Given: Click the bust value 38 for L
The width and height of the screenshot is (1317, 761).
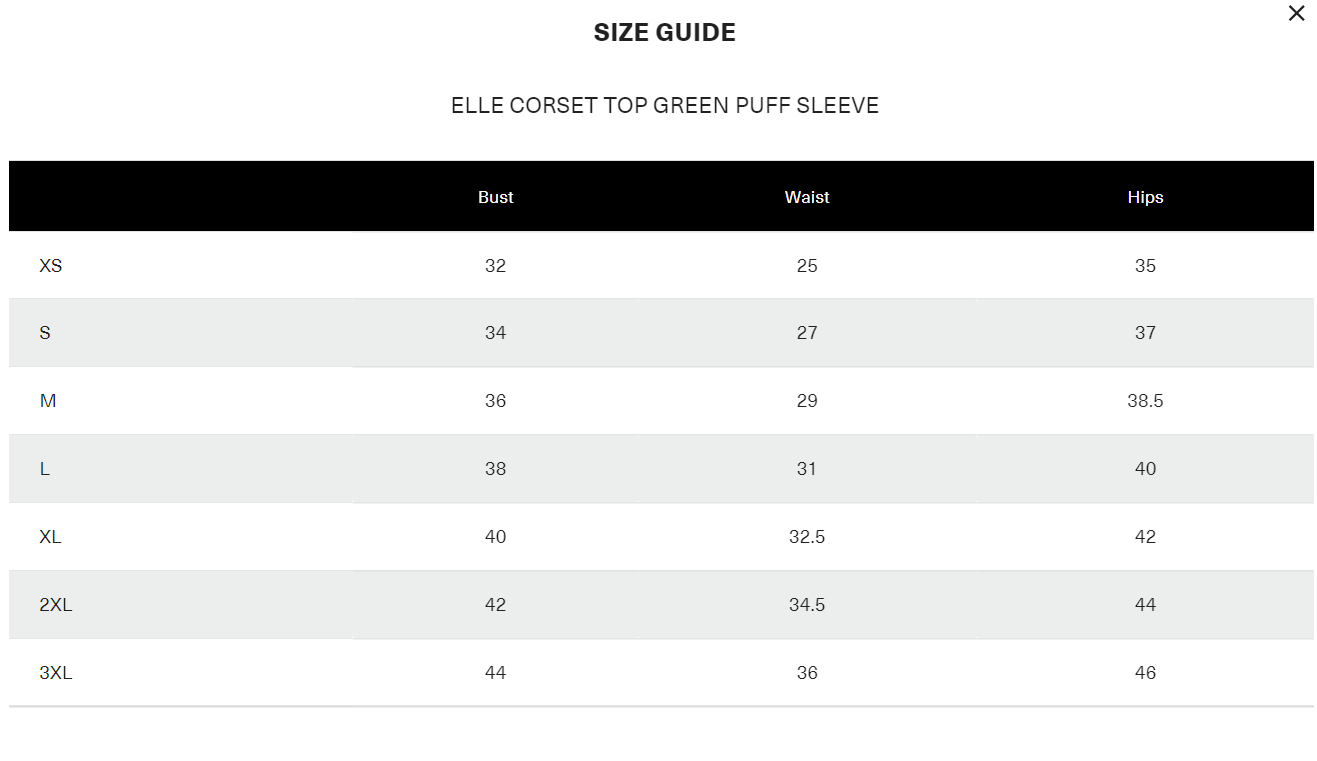Looking at the screenshot, I should pos(495,469).
